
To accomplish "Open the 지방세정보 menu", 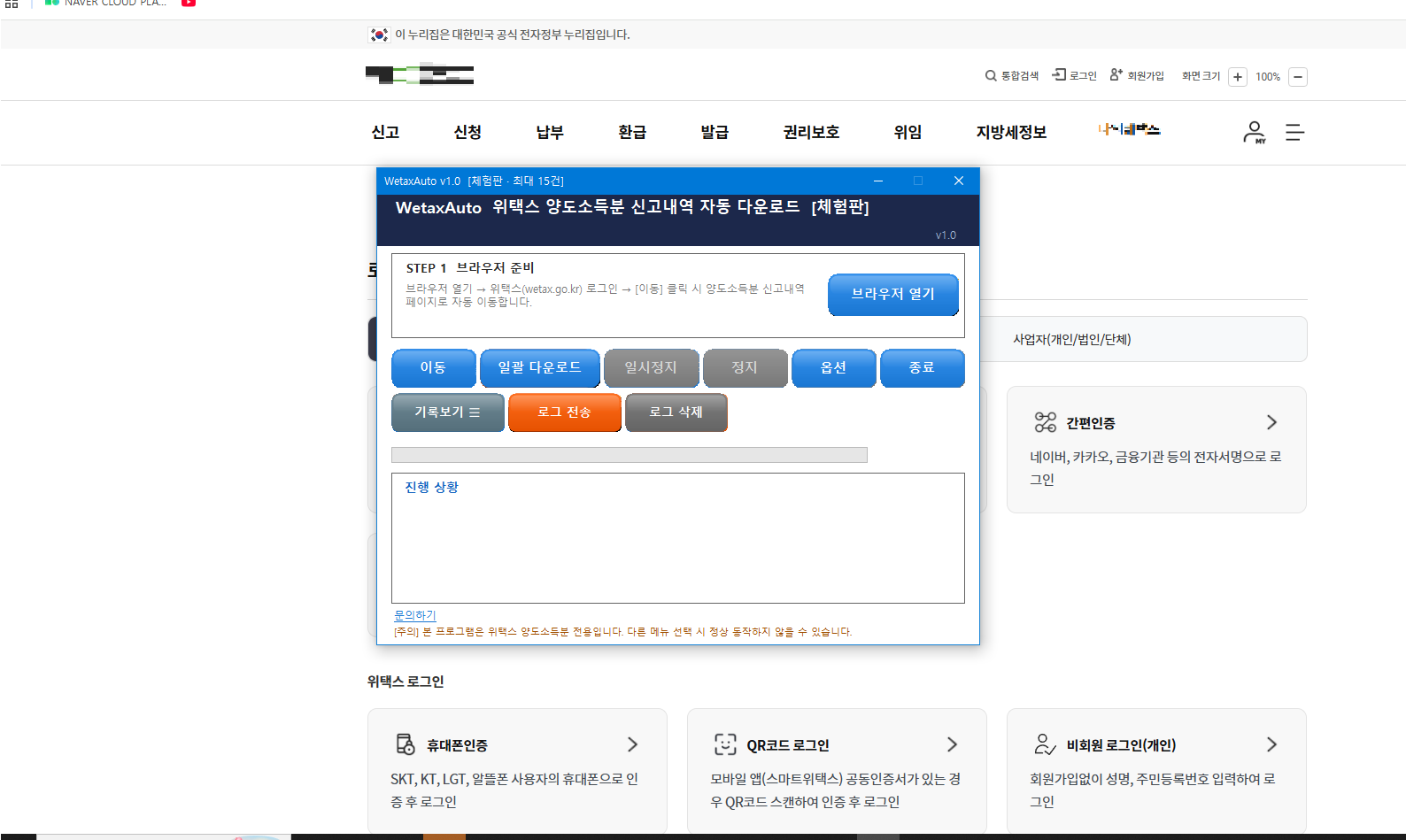I will [x=1011, y=132].
